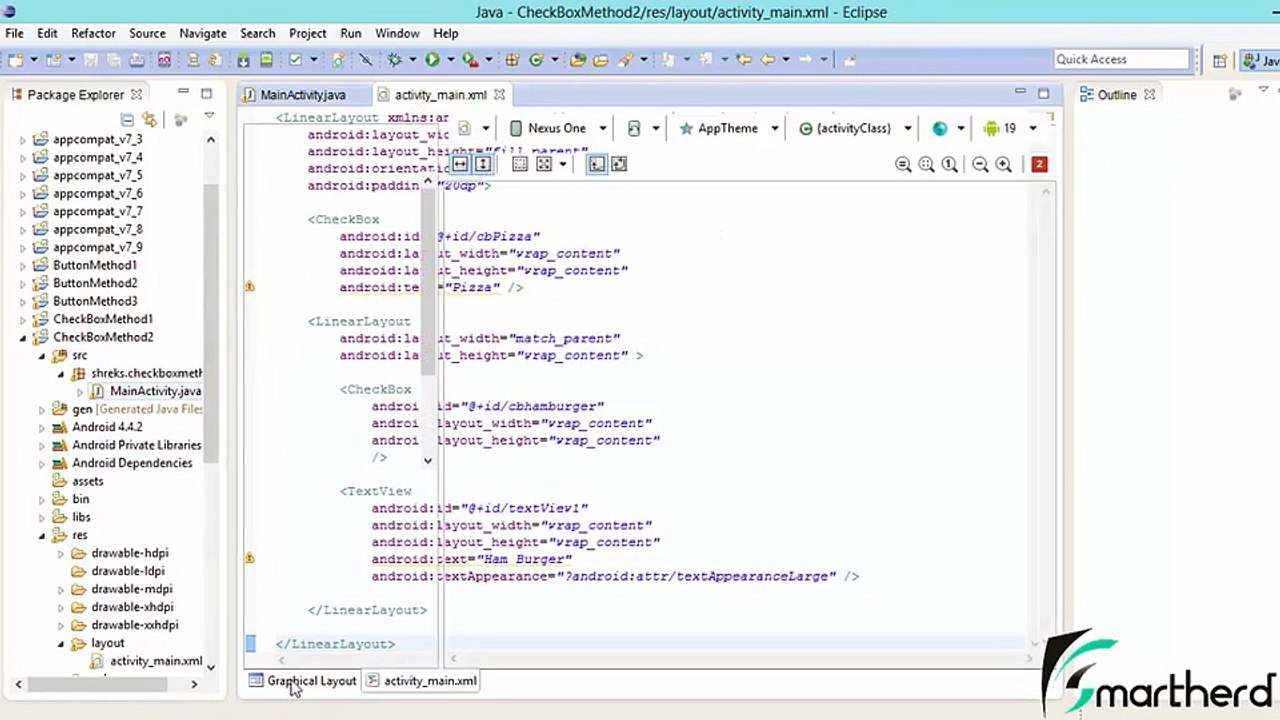Image resolution: width=1280 pixels, height=720 pixels.
Task: Click the Collapse All icon in Package Explorer
Action: pos(127,119)
